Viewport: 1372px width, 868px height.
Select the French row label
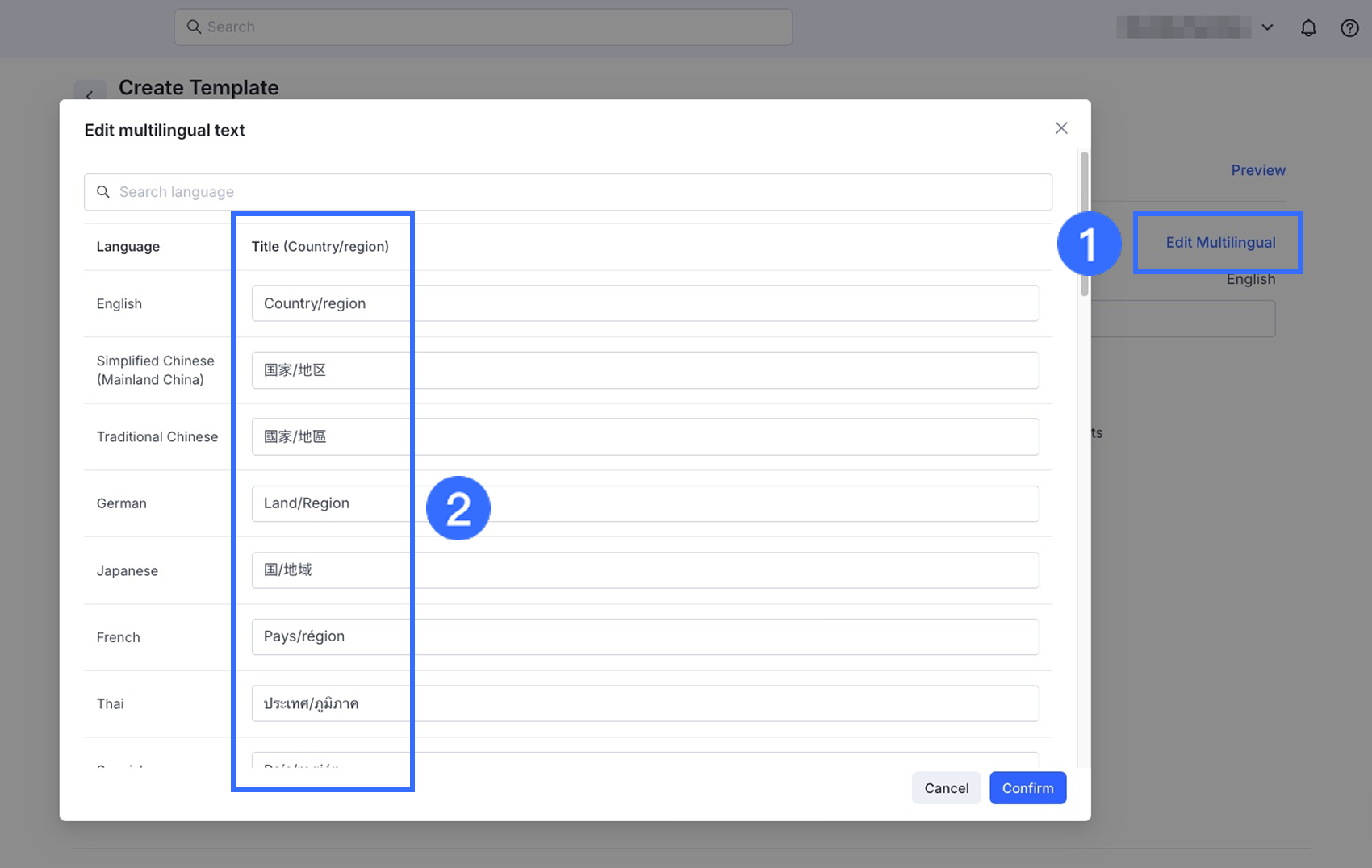pos(119,637)
